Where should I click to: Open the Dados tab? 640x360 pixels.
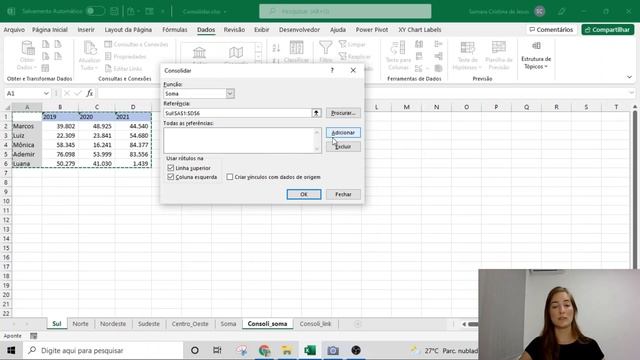pyautogui.click(x=206, y=30)
